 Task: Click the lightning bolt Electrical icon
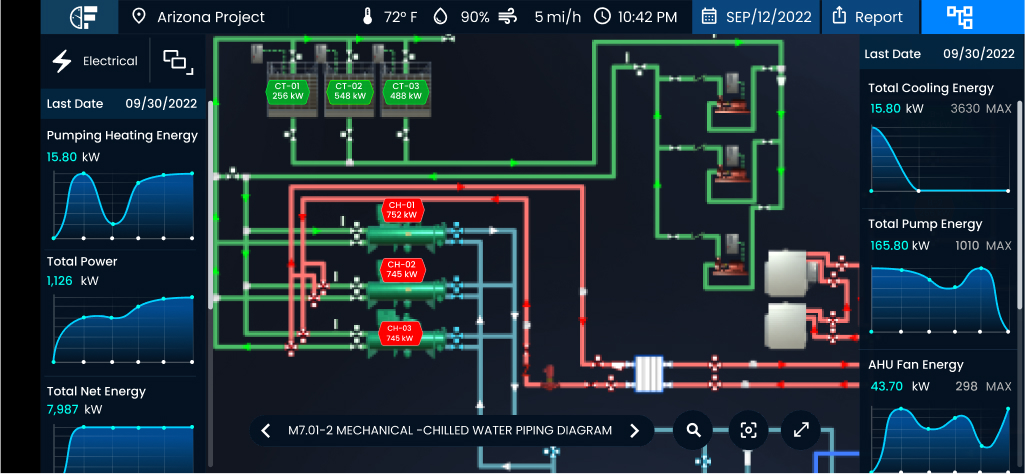[62, 61]
